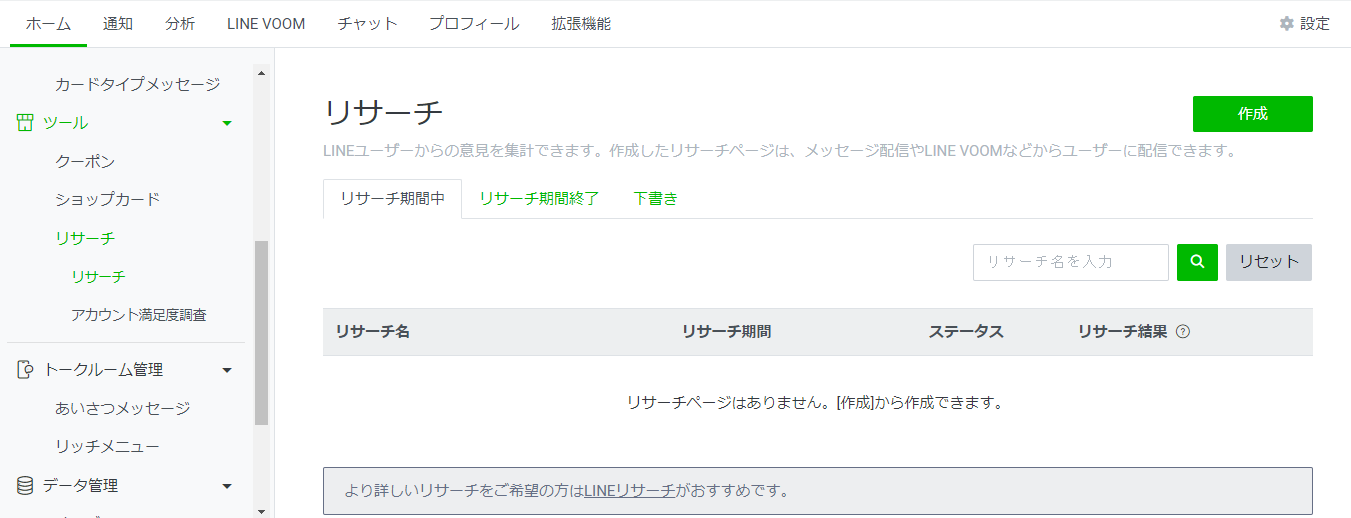Switch to the 下書き tab
The image size is (1351, 518).
point(656,198)
